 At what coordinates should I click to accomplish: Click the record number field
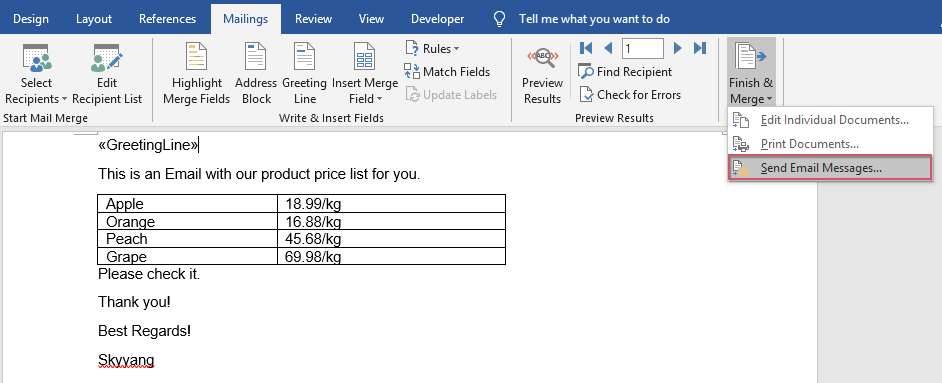642,48
